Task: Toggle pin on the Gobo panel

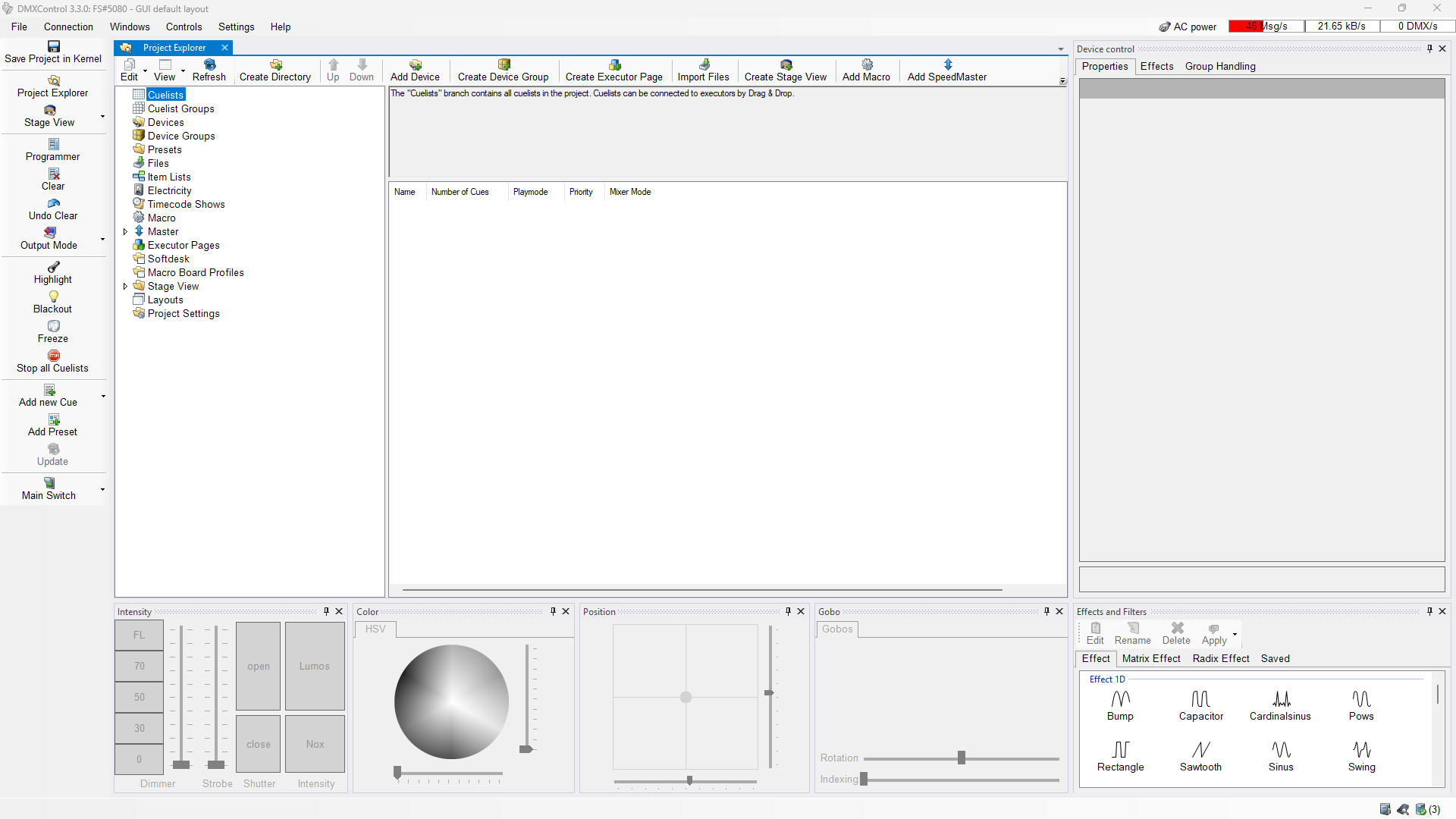Action: (1046, 611)
